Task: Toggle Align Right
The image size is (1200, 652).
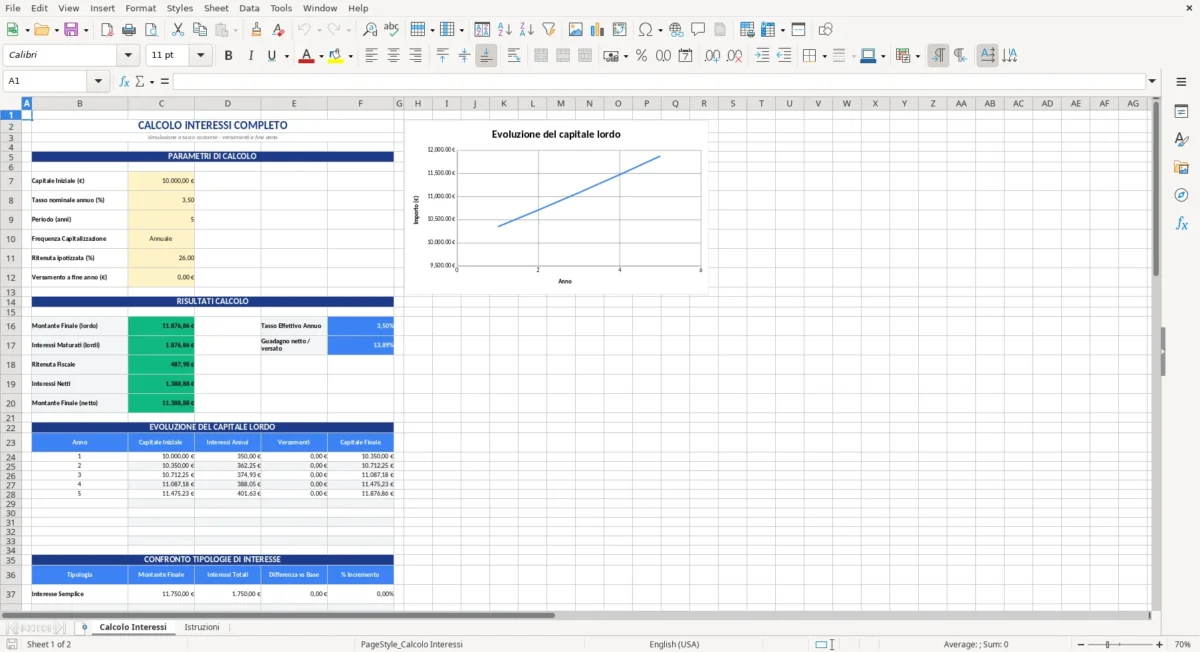Action: [x=415, y=56]
